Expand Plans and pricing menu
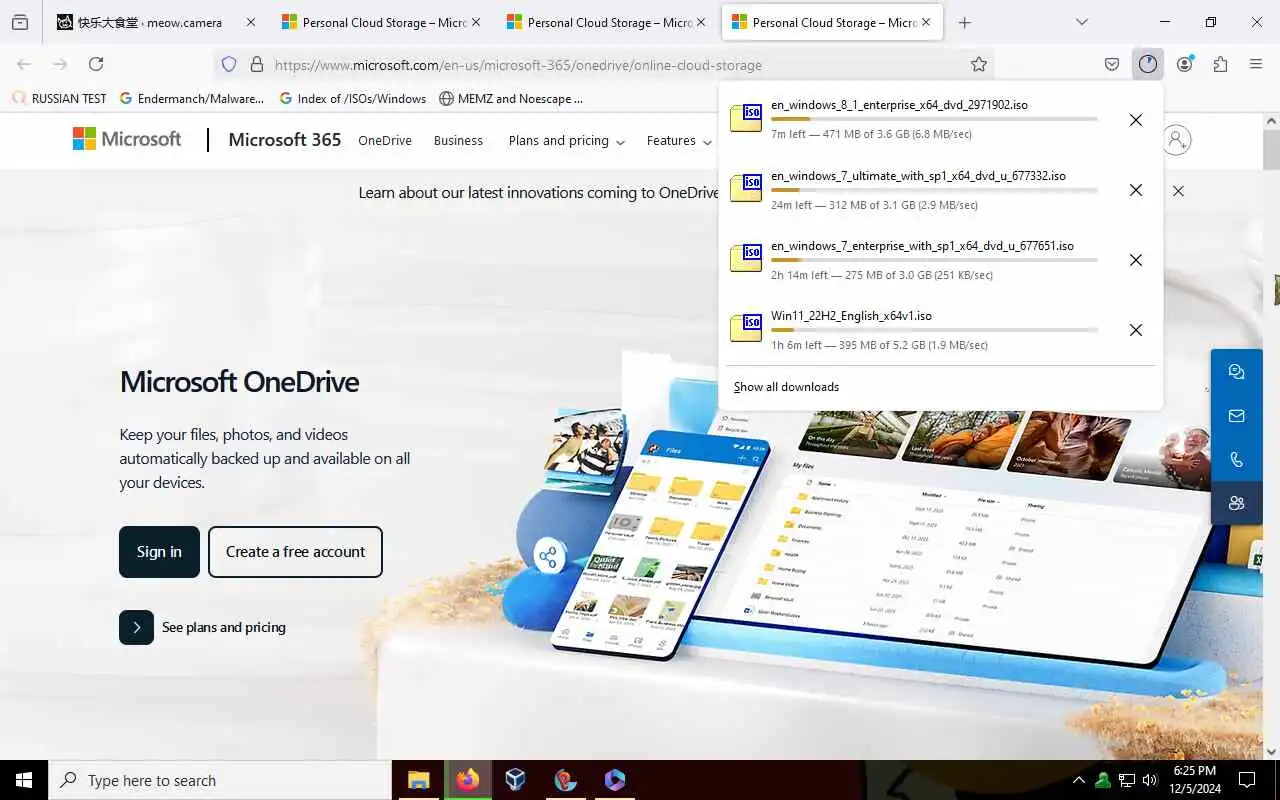Viewport: 1280px width, 800px height. tap(566, 141)
